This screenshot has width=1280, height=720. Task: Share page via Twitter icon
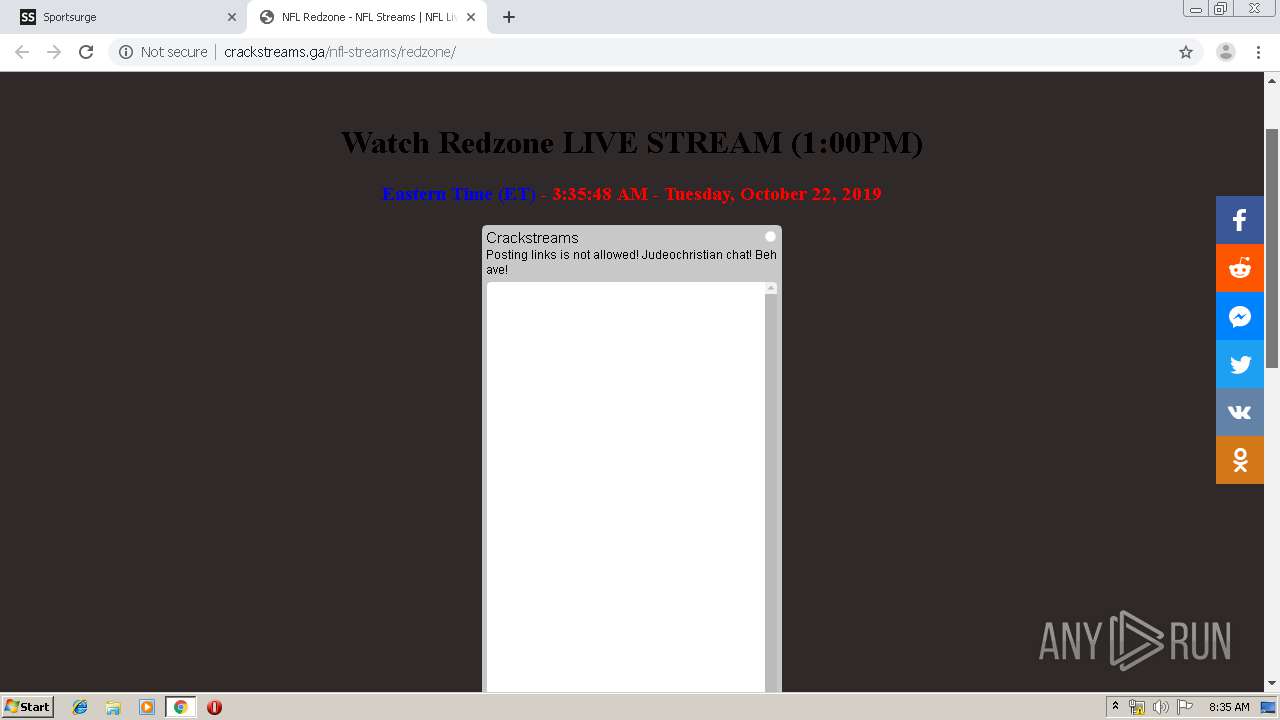tap(1240, 364)
